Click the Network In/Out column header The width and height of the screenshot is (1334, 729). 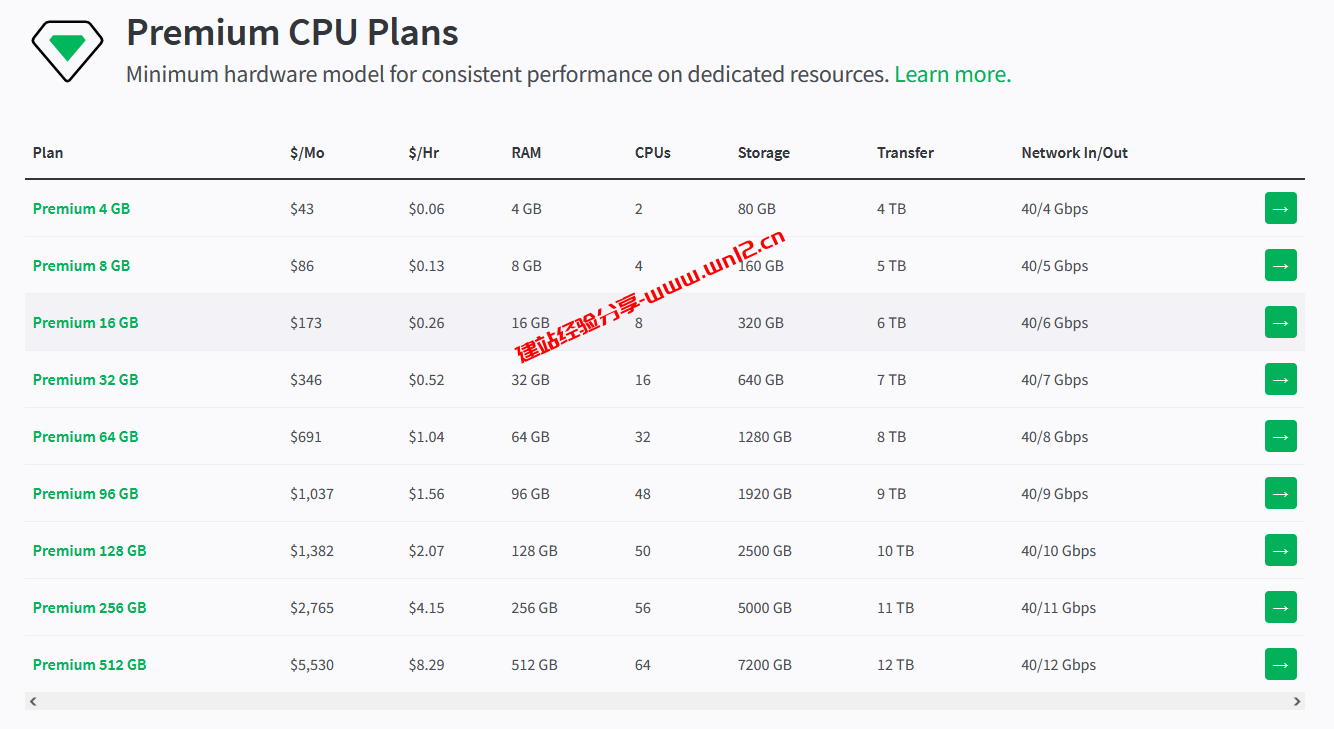[1074, 153]
